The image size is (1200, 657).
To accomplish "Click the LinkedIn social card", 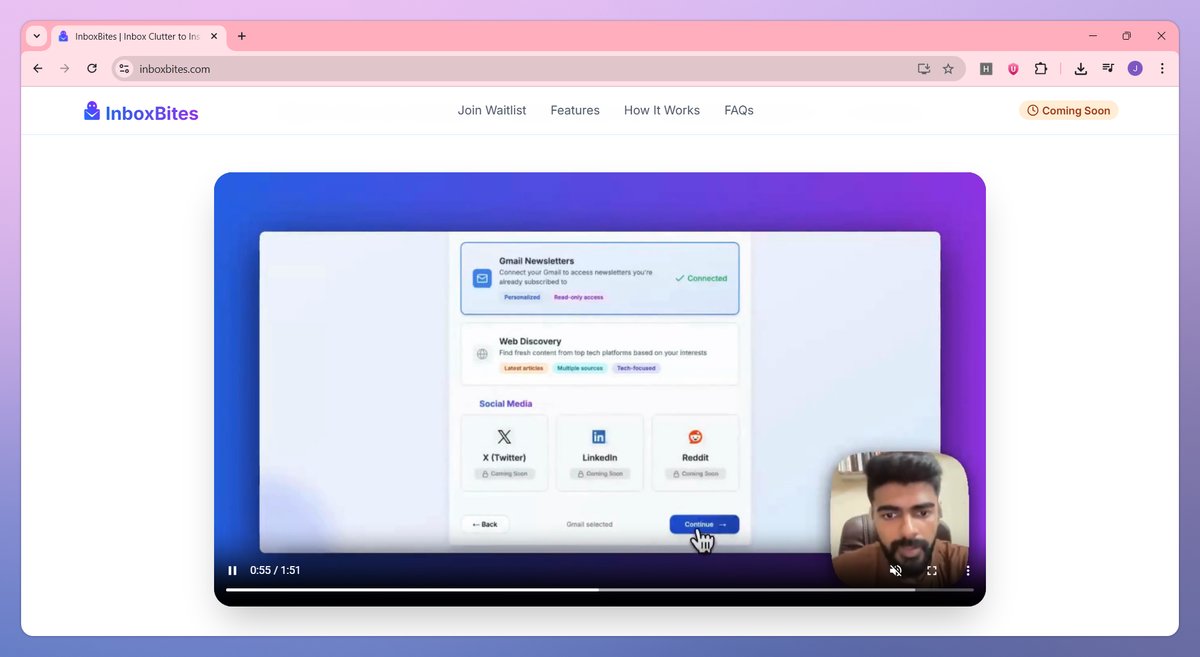I will coord(599,453).
